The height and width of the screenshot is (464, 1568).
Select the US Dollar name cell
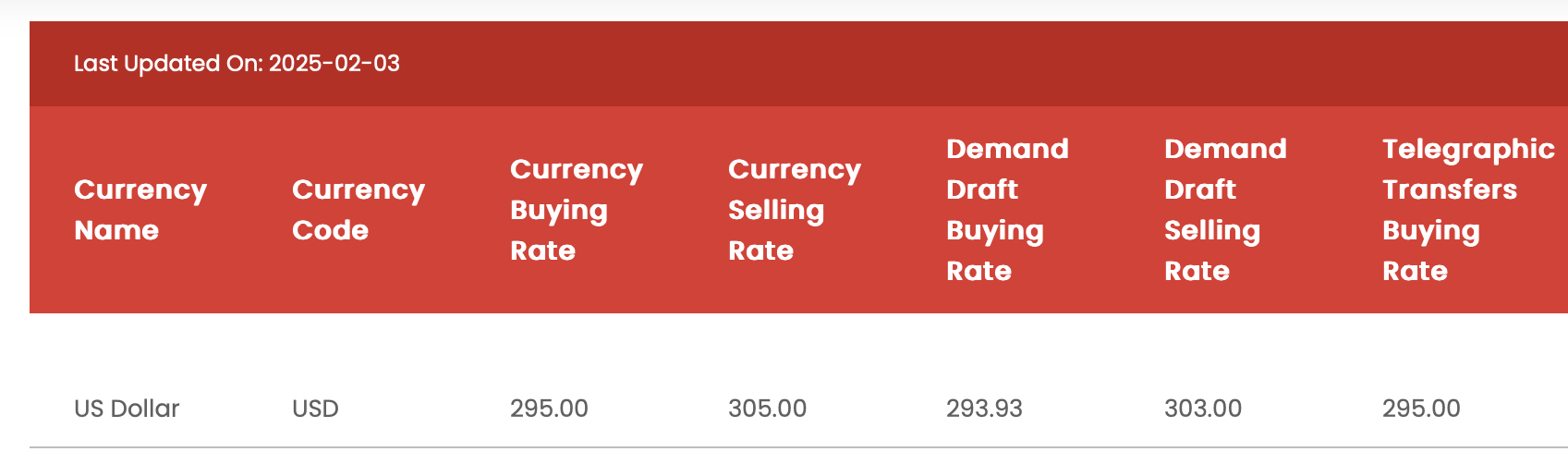(127, 409)
